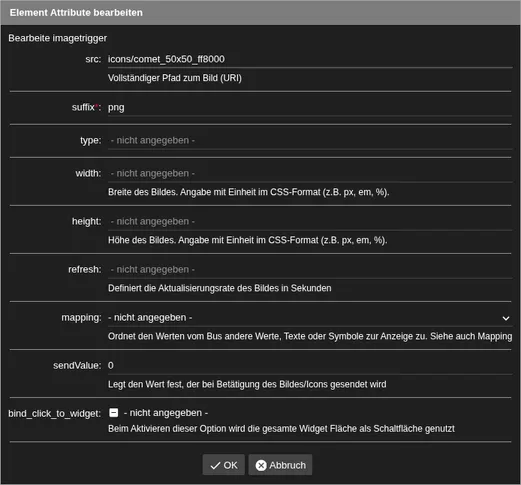The image size is (521, 485).
Task: Click the 'refresh:' field label
Action: pyautogui.click(x=85, y=269)
